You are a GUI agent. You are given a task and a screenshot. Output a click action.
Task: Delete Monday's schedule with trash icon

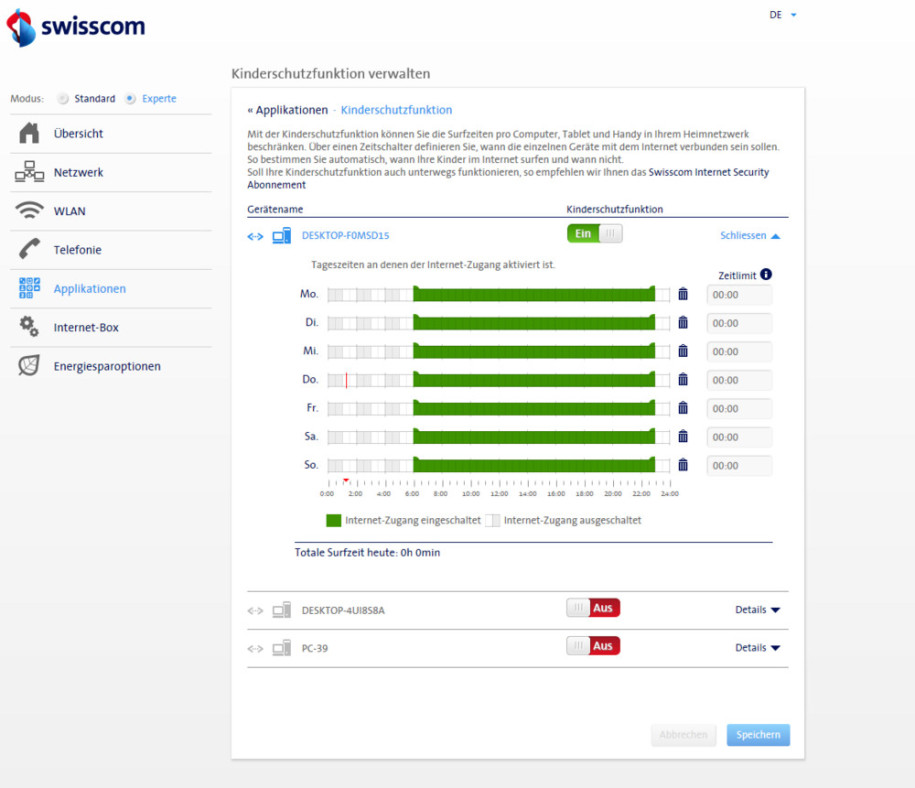[x=683, y=294]
